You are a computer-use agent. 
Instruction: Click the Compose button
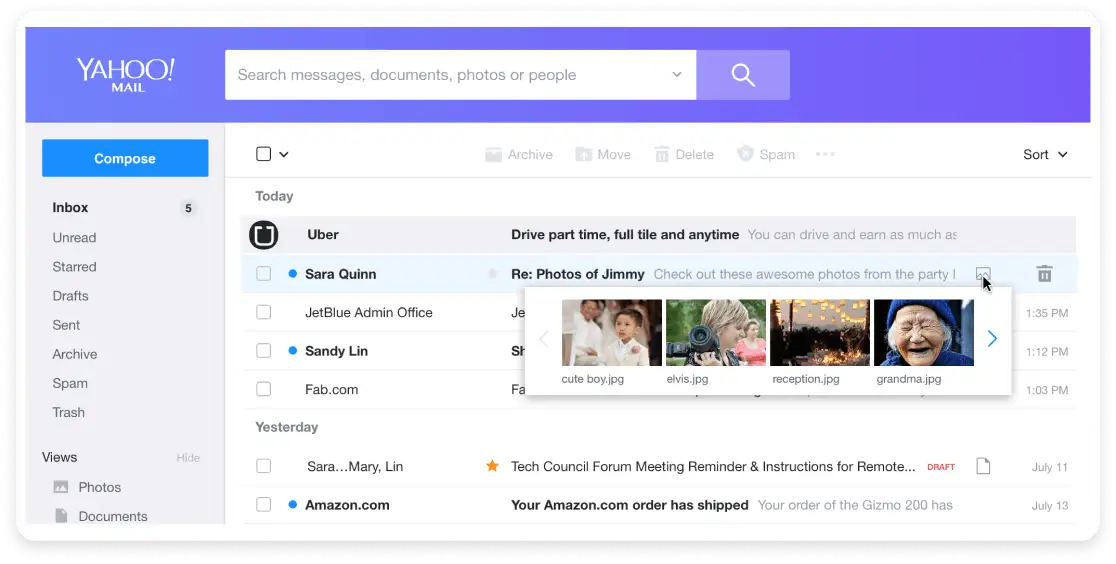coord(125,158)
